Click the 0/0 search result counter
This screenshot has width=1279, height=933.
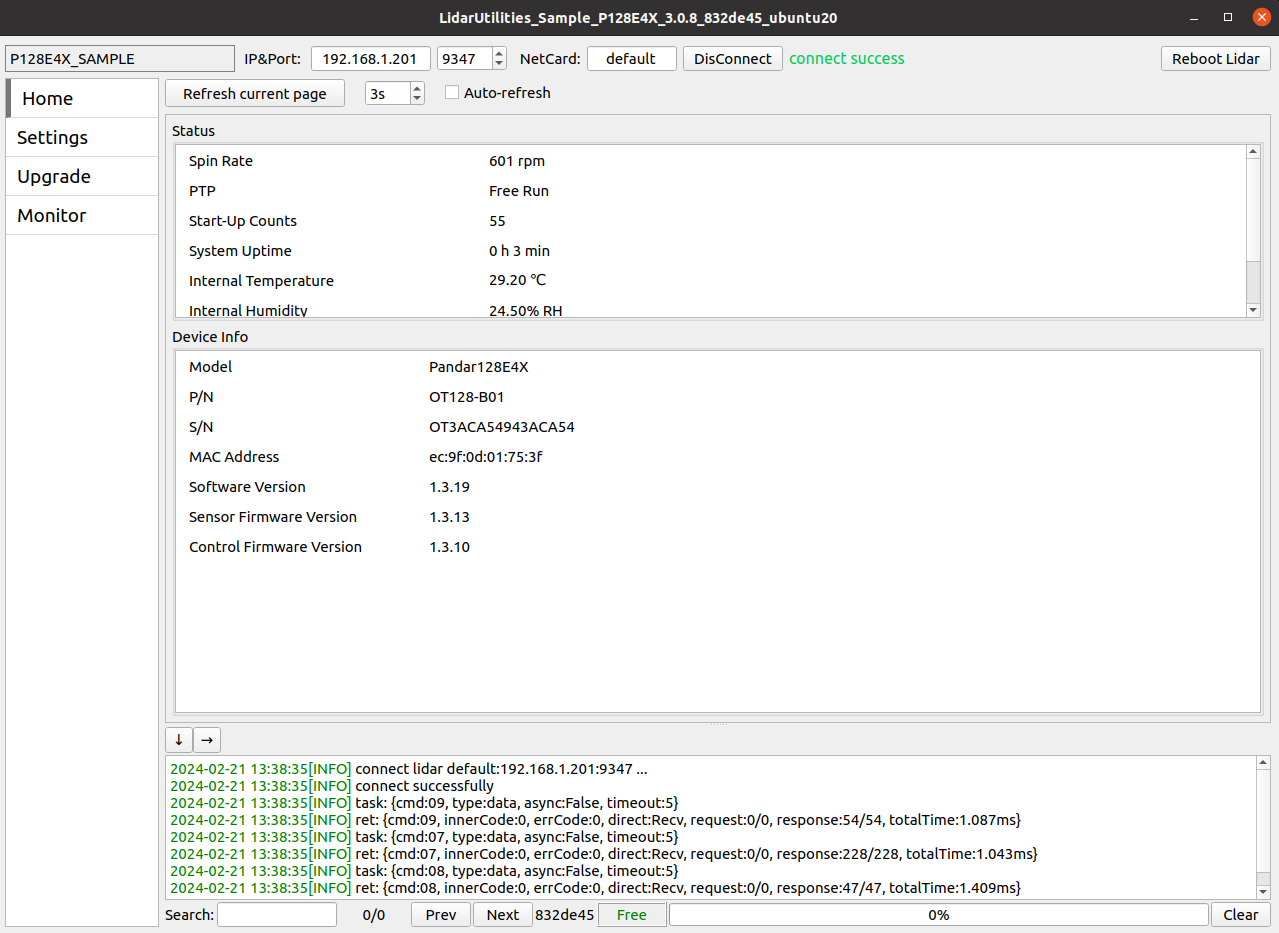coord(374,914)
